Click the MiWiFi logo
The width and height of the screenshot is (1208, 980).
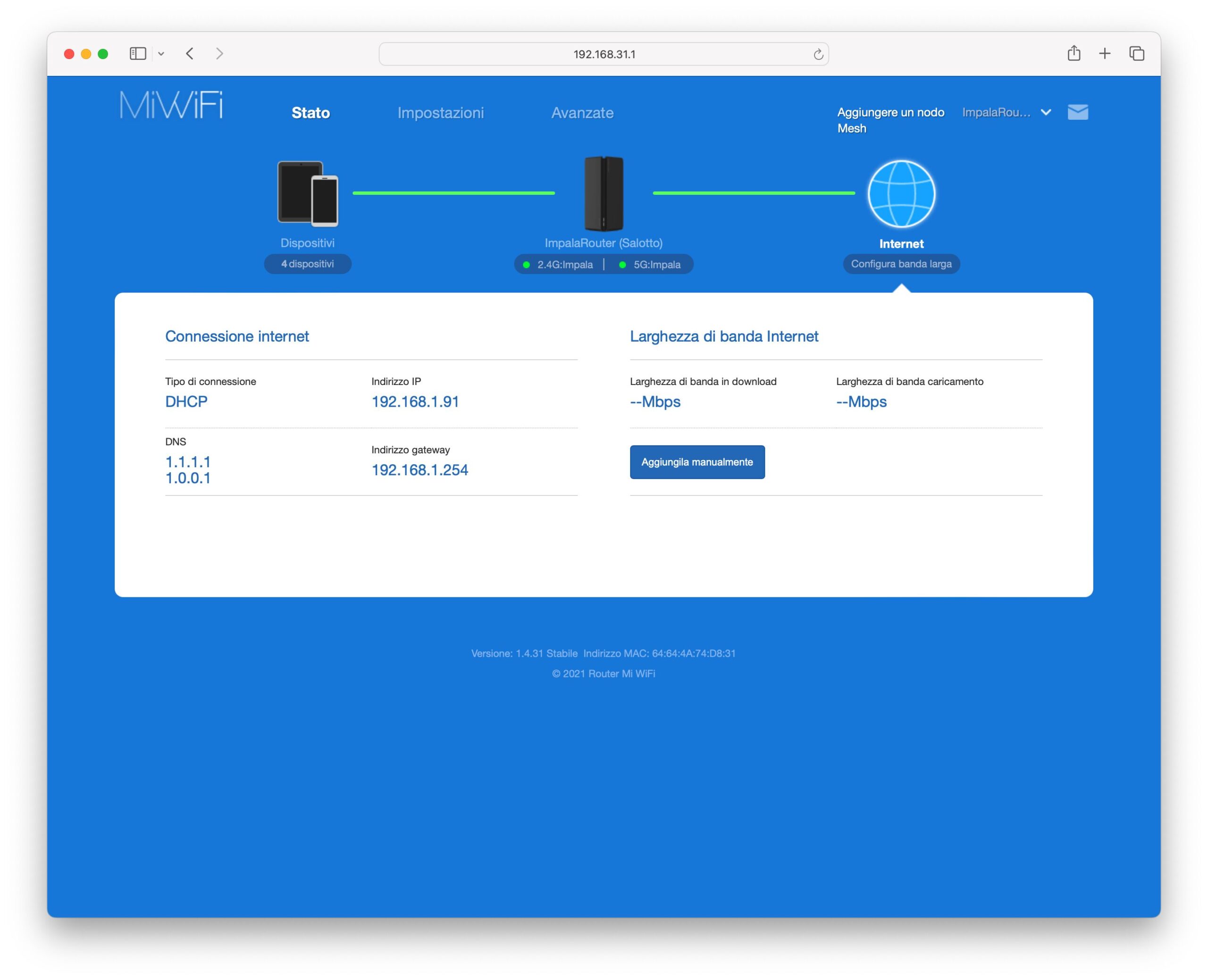tap(171, 105)
